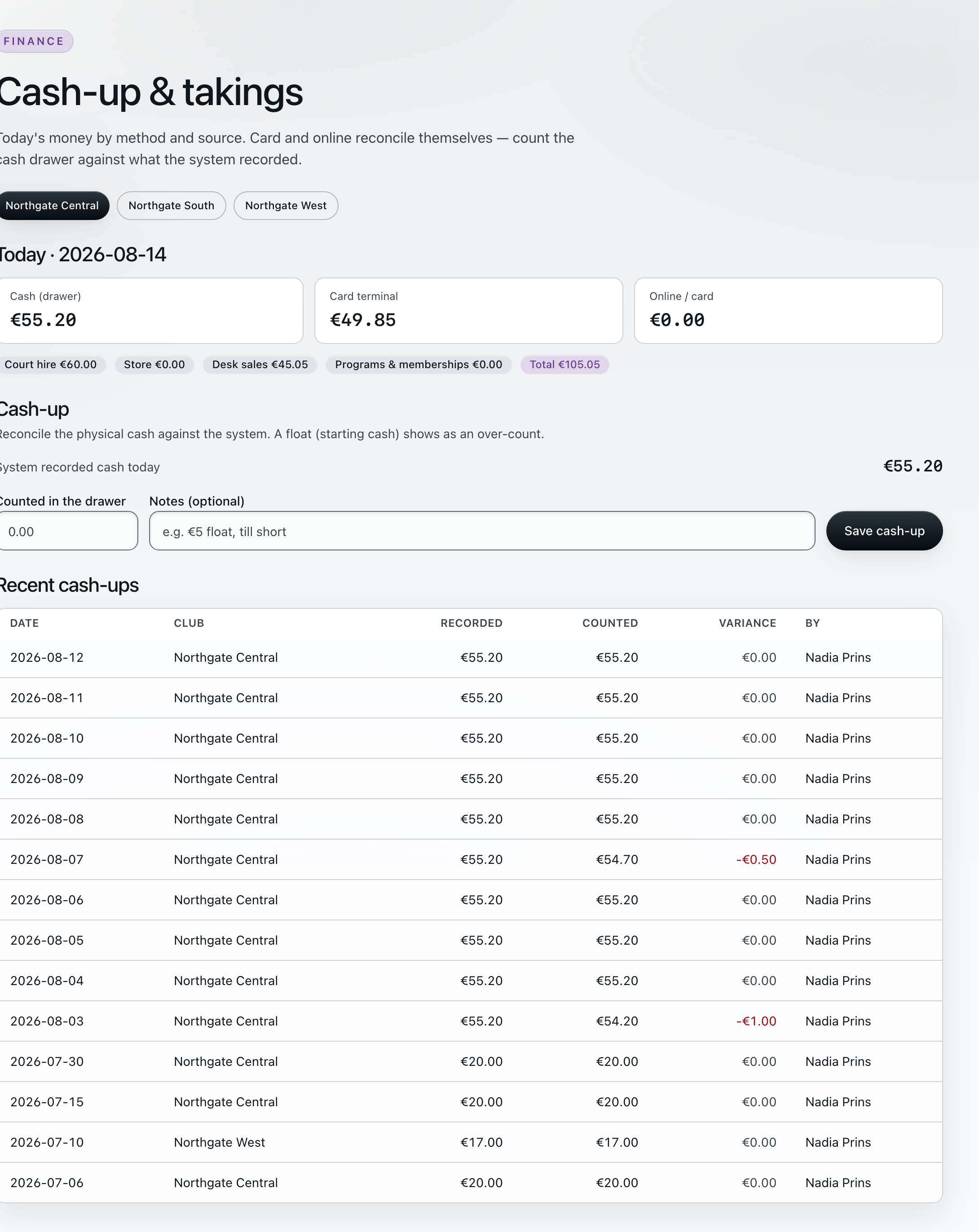
Task: Click €20.00 recorded in the 2026-07-30 row
Action: tap(482, 1062)
